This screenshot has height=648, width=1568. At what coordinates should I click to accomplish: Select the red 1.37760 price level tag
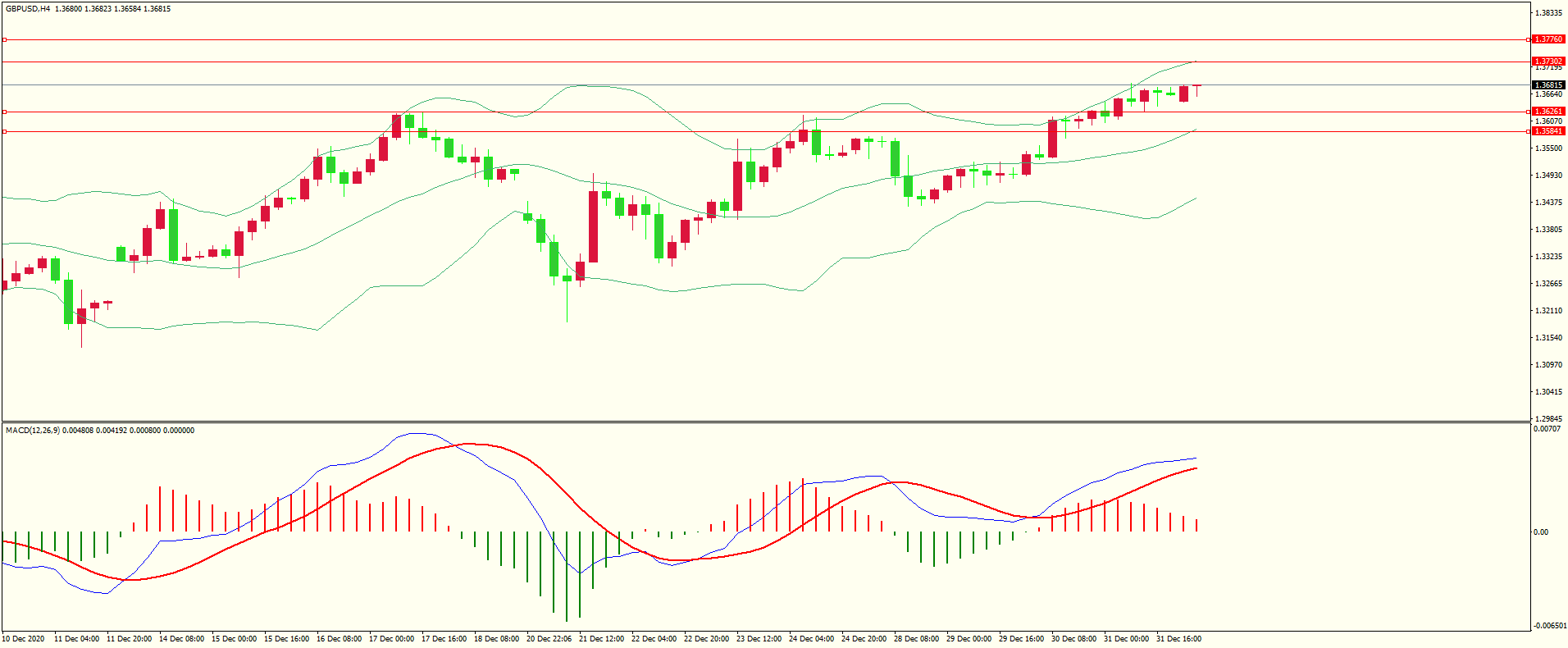[1548, 39]
